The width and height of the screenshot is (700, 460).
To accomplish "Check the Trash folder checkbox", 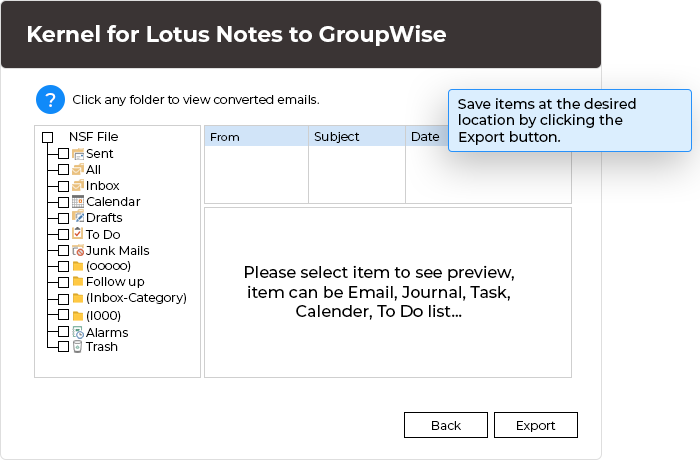I will coord(63,347).
